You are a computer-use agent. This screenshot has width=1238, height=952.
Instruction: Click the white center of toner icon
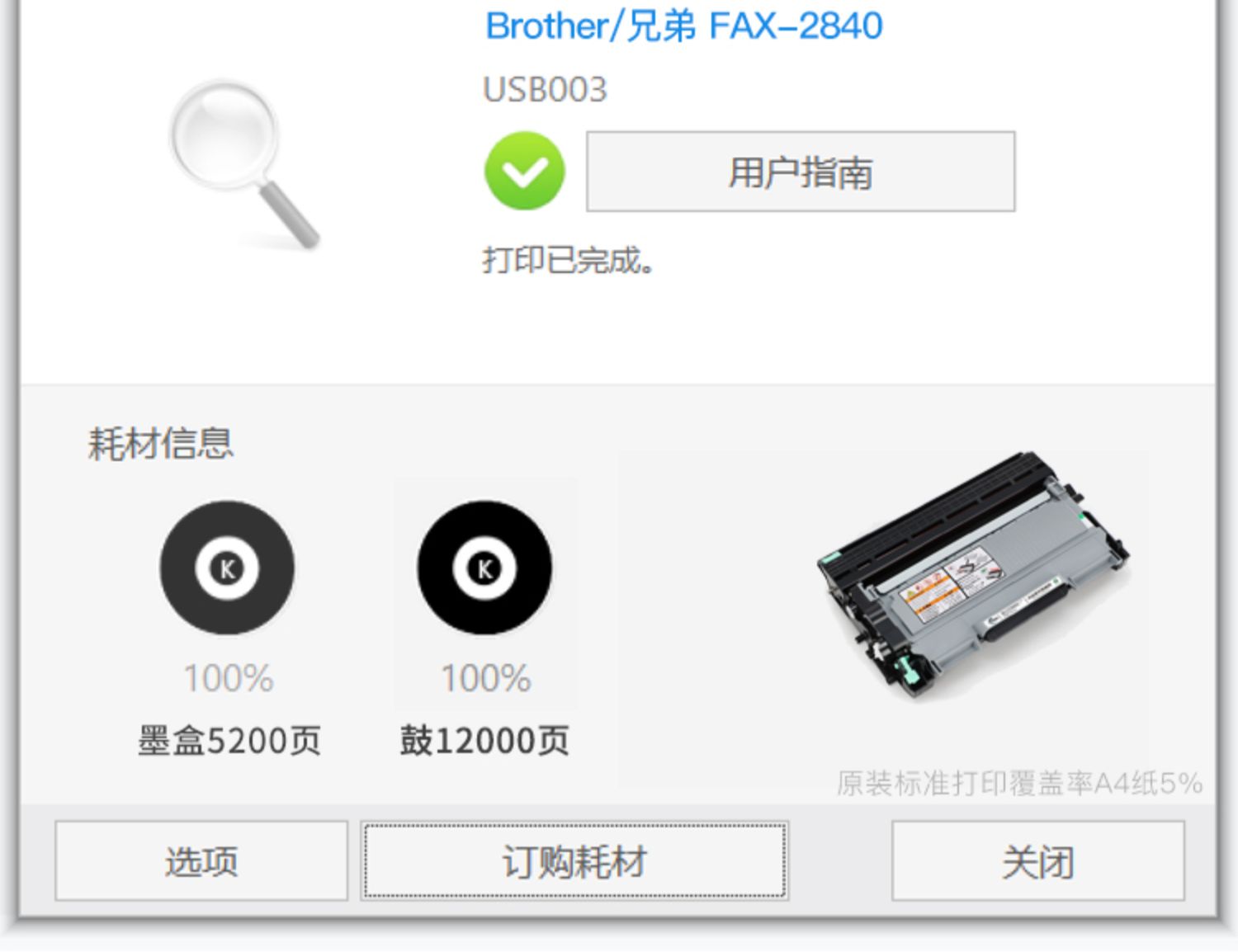[227, 568]
